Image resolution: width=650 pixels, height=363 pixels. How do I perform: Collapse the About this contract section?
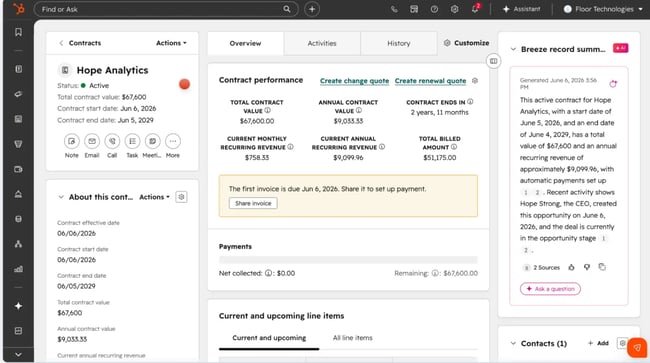click(x=61, y=197)
